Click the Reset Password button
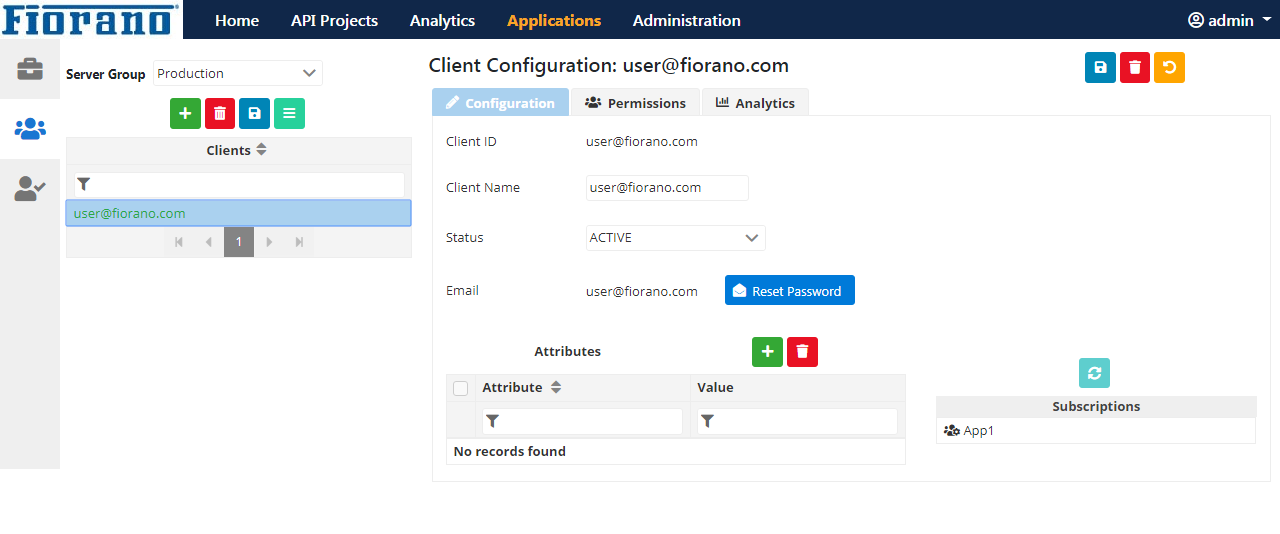 point(790,290)
